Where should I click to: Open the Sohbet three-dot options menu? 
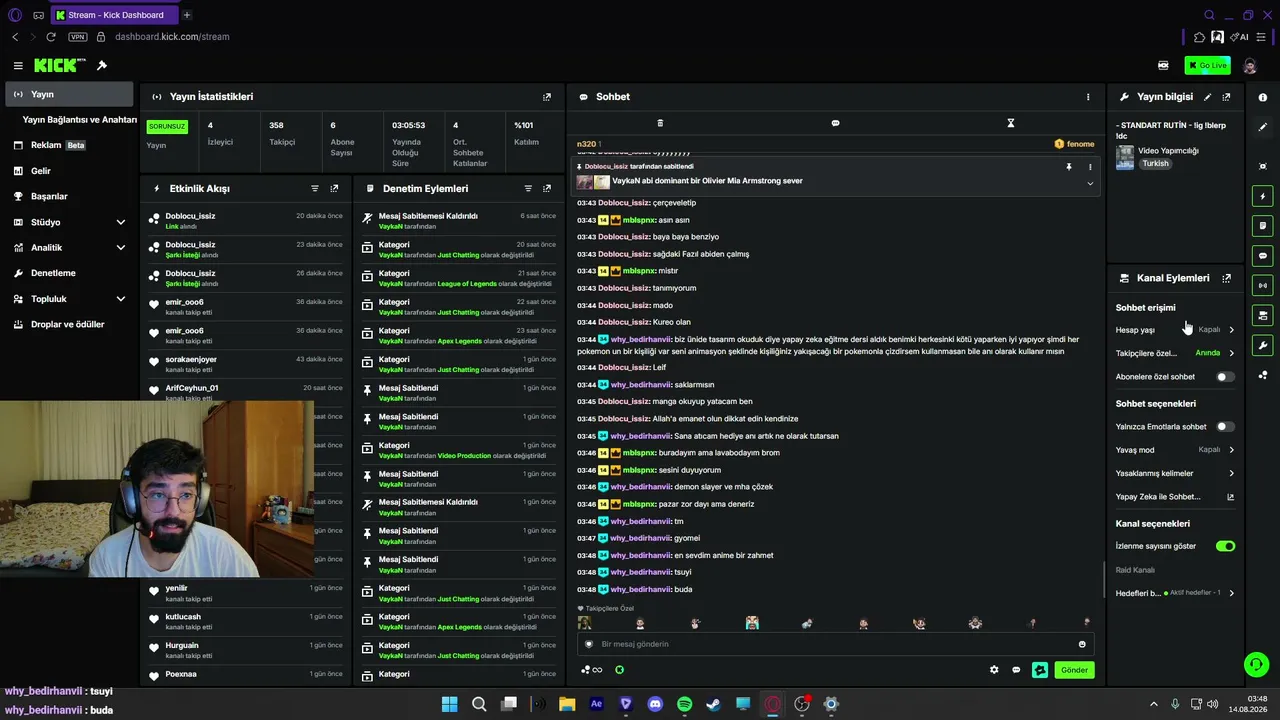[x=1088, y=97]
